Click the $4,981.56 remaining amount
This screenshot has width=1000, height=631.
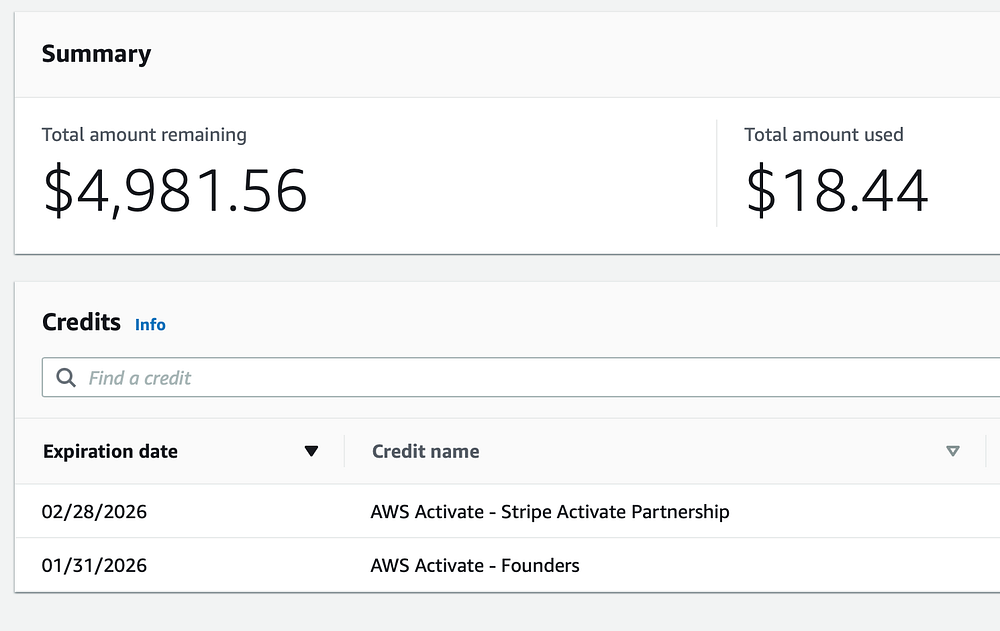(x=174, y=191)
